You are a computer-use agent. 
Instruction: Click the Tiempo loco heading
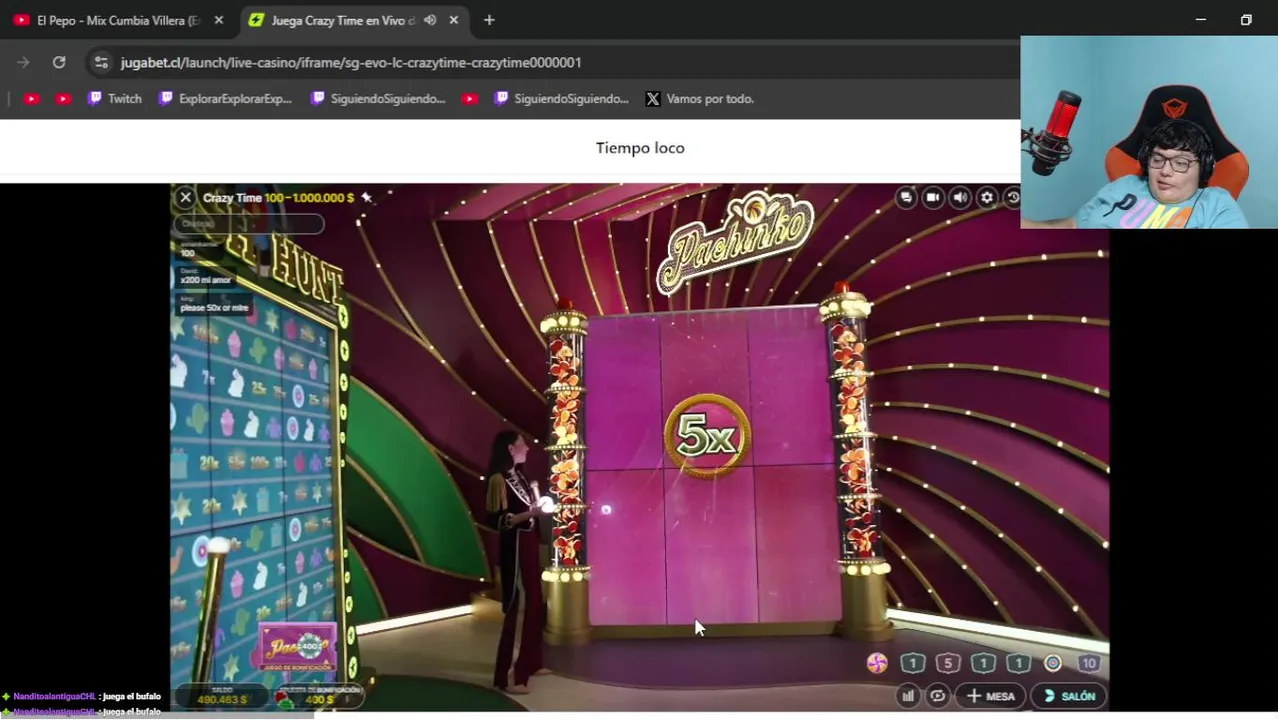click(640, 148)
